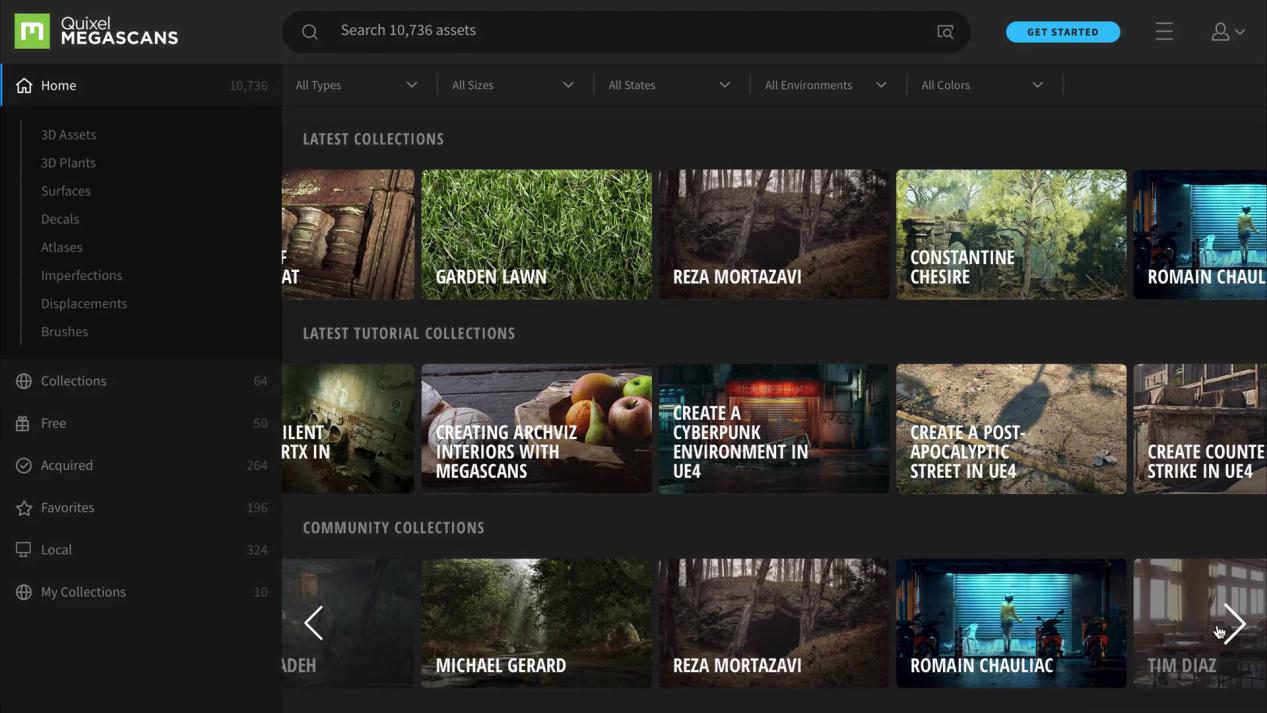Open the Garden Lawn collection thumbnail

point(536,234)
